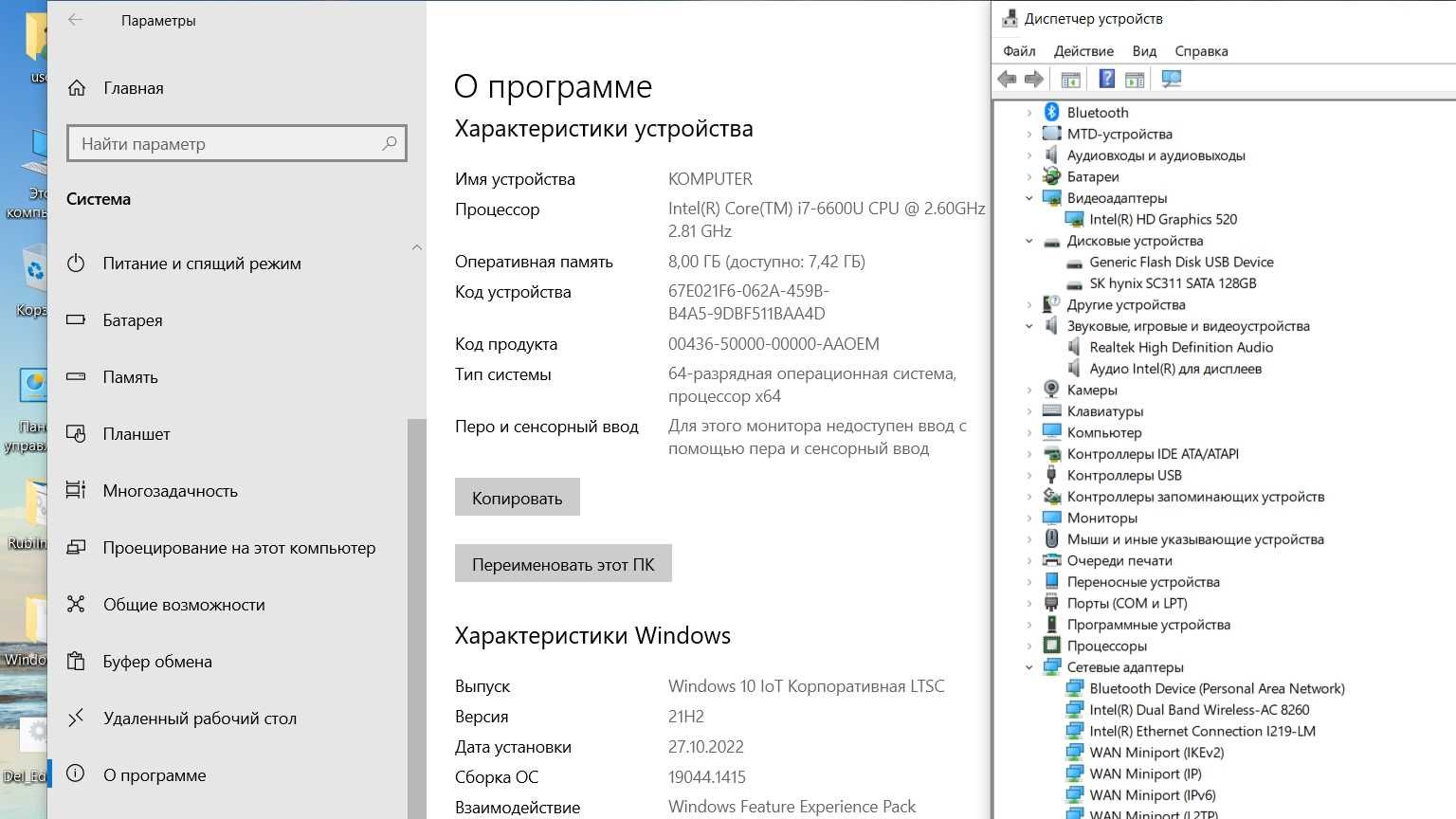Click the build number 19044.1415

point(707,777)
